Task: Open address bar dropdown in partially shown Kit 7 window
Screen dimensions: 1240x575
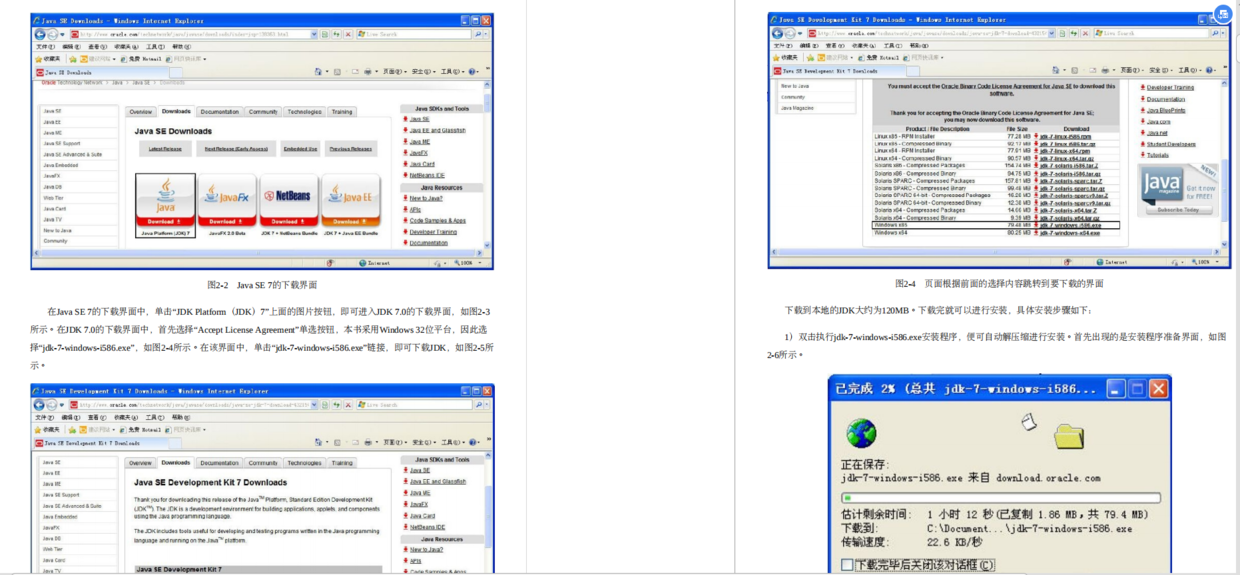Action: click(315, 405)
